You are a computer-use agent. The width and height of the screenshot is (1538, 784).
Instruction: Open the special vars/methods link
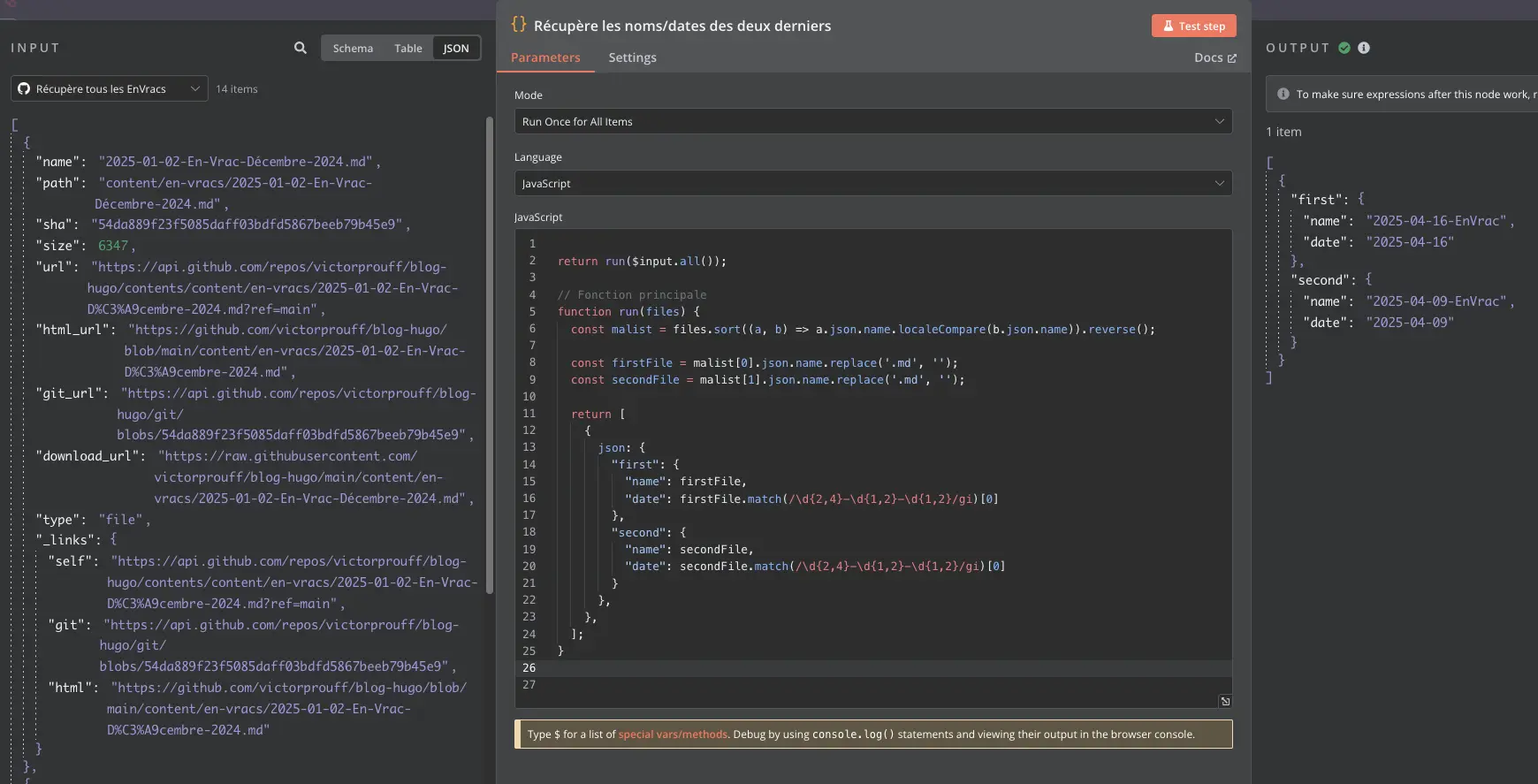[x=673, y=735]
